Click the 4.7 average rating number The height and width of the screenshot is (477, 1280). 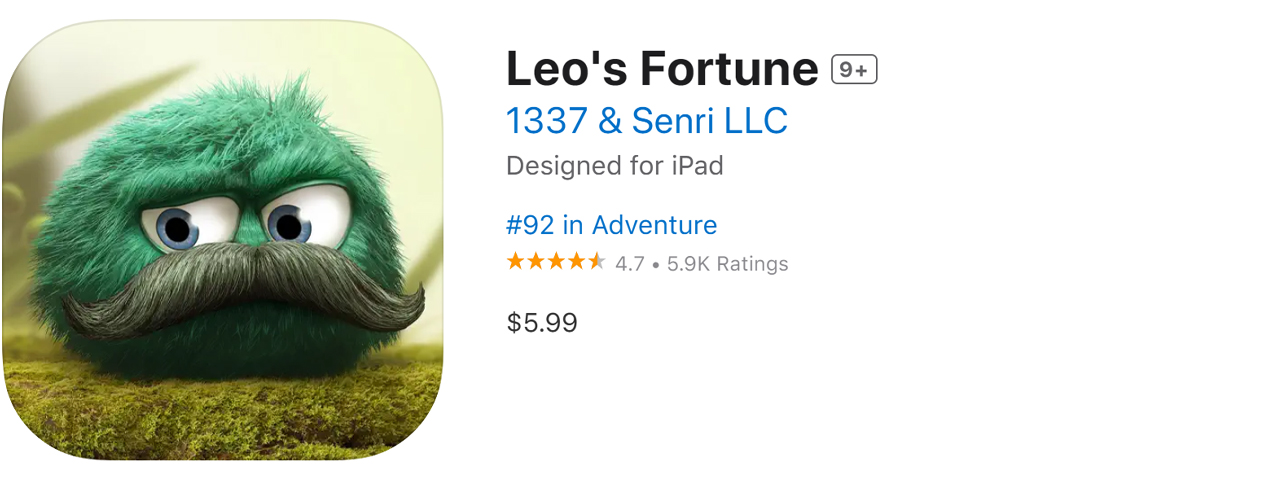(x=630, y=264)
